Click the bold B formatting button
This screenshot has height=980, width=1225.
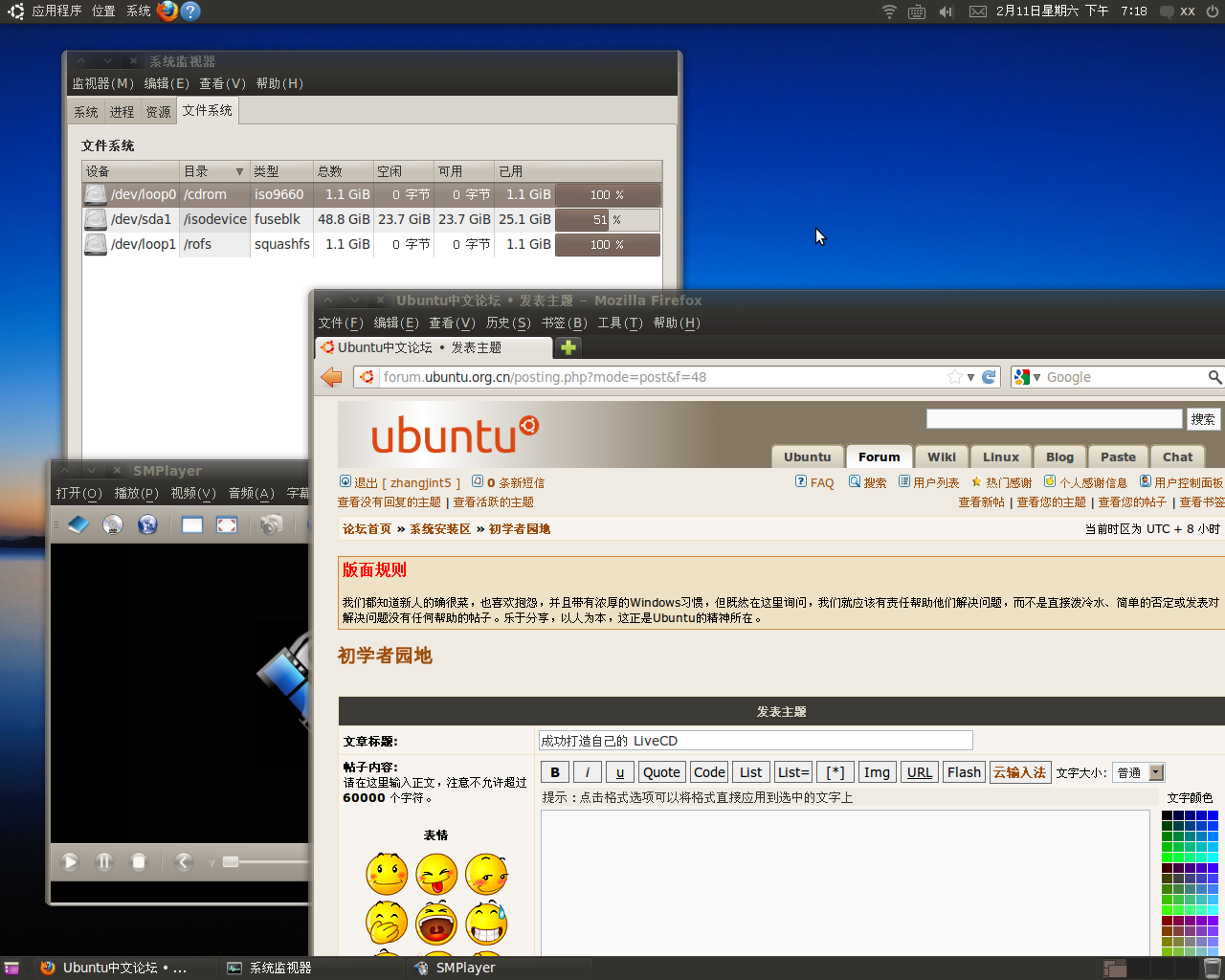pyautogui.click(x=555, y=772)
